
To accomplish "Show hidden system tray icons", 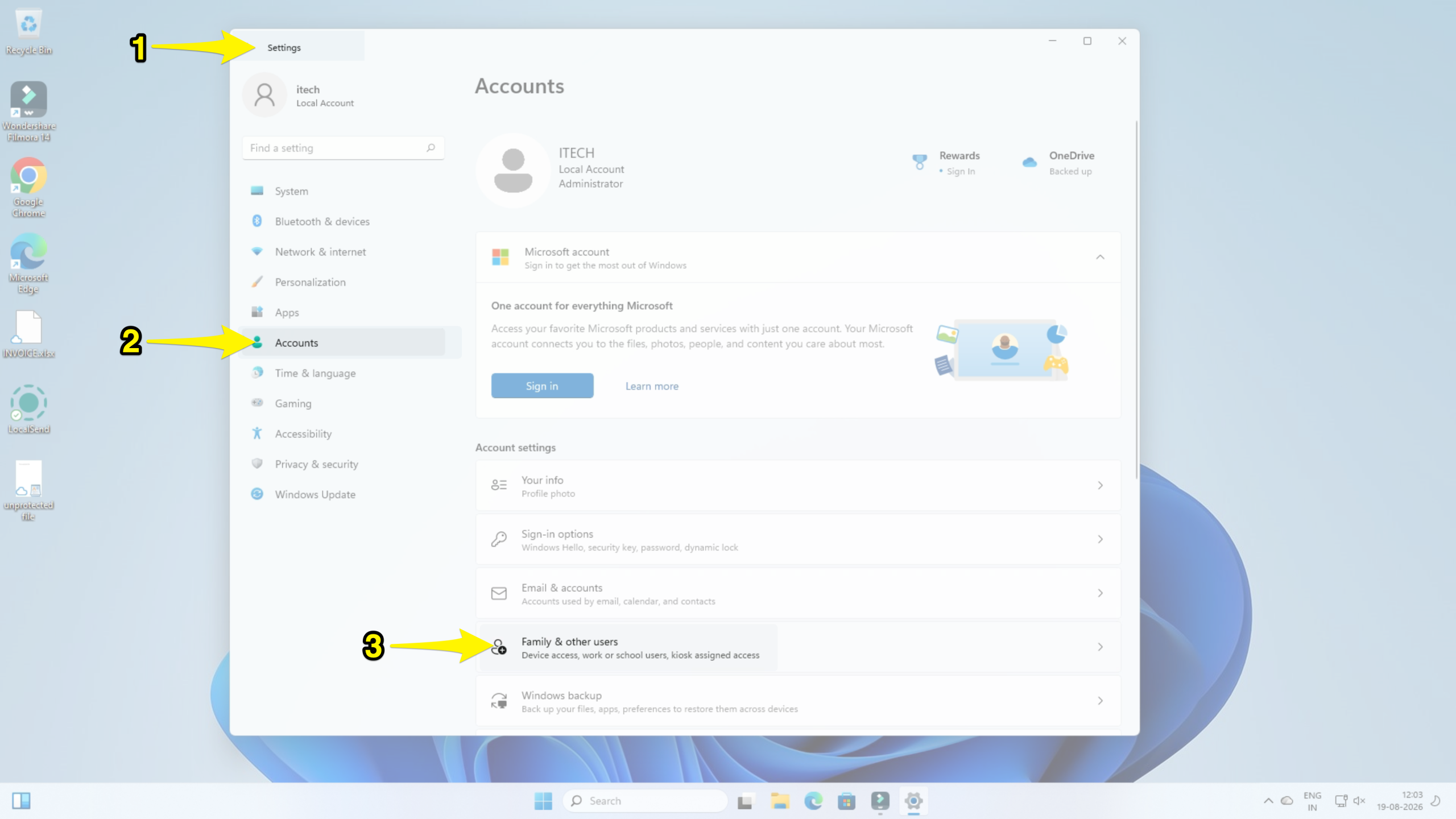I will tap(1268, 801).
